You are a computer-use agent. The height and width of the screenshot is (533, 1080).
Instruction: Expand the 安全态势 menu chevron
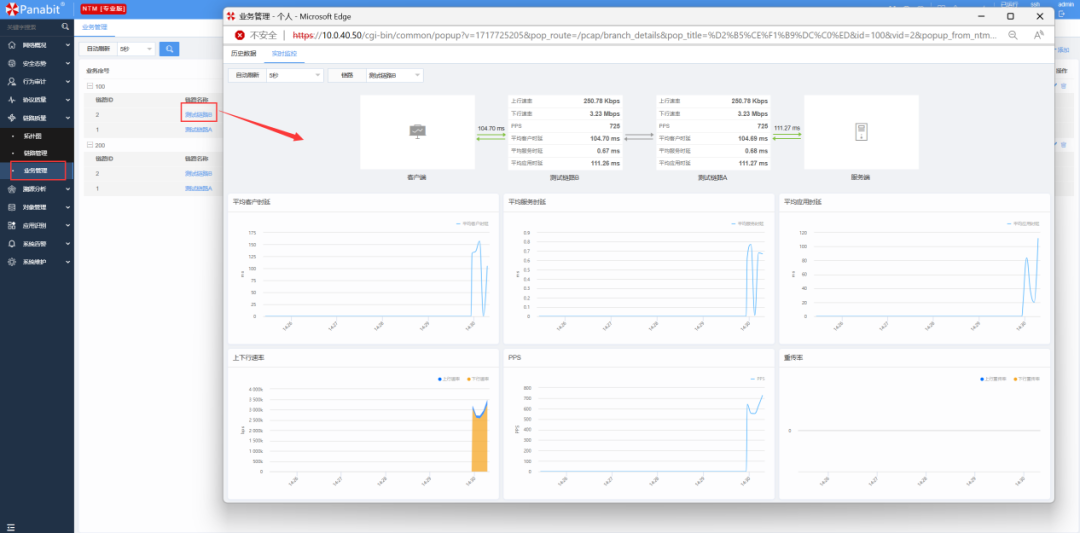pos(68,63)
